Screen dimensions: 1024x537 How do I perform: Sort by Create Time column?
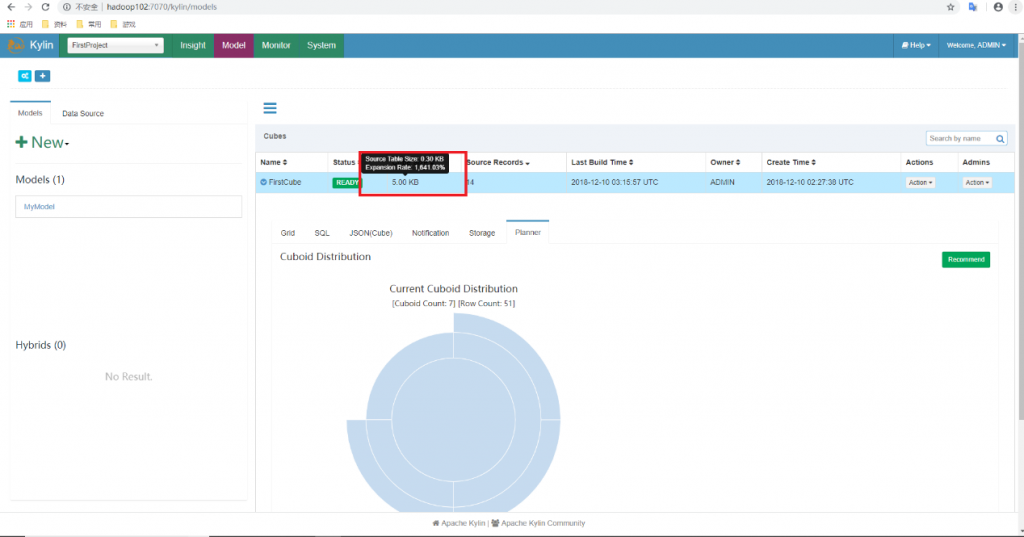tap(791, 163)
